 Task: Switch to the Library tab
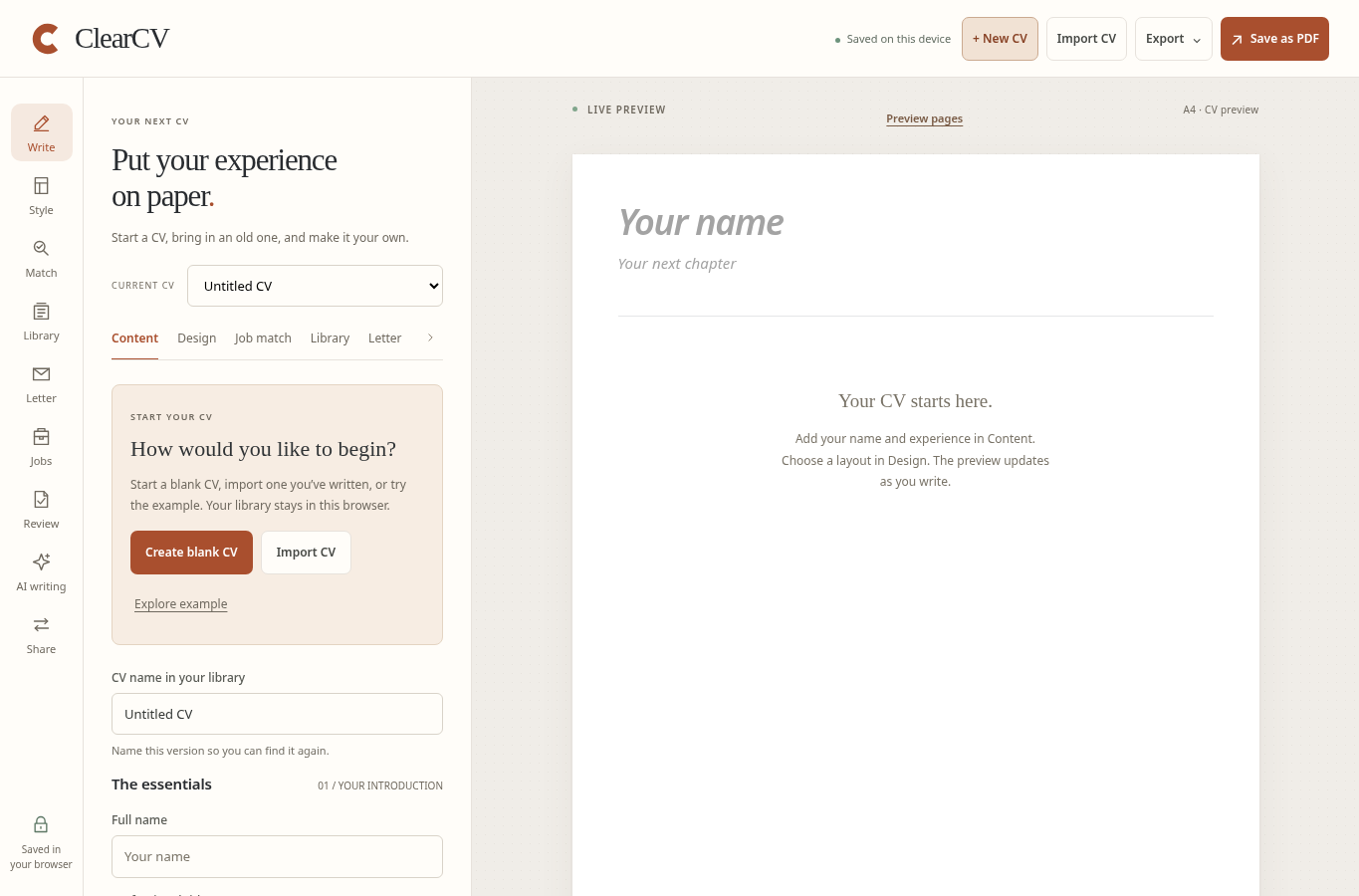[x=330, y=338]
